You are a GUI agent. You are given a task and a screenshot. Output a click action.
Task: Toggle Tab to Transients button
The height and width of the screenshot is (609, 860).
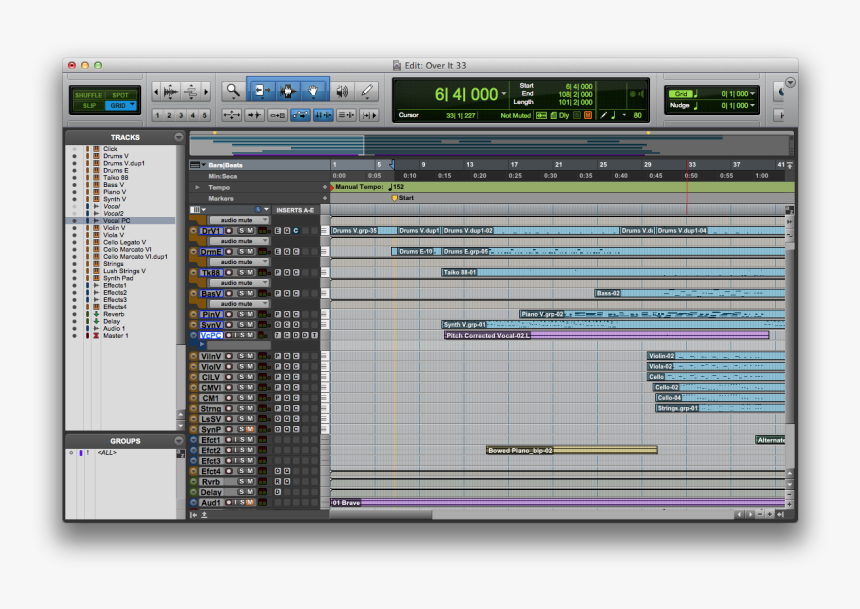(x=254, y=115)
